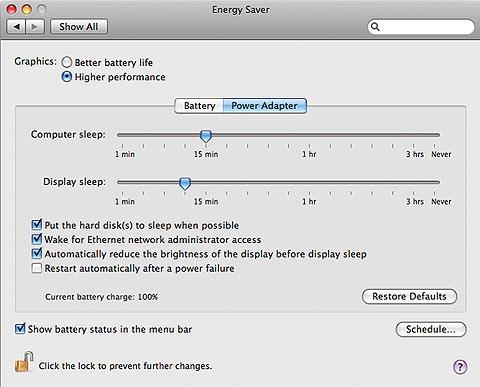This screenshot has height=387, width=480.
Task: Switch to the Battery tab
Action: tap(199, 106)
